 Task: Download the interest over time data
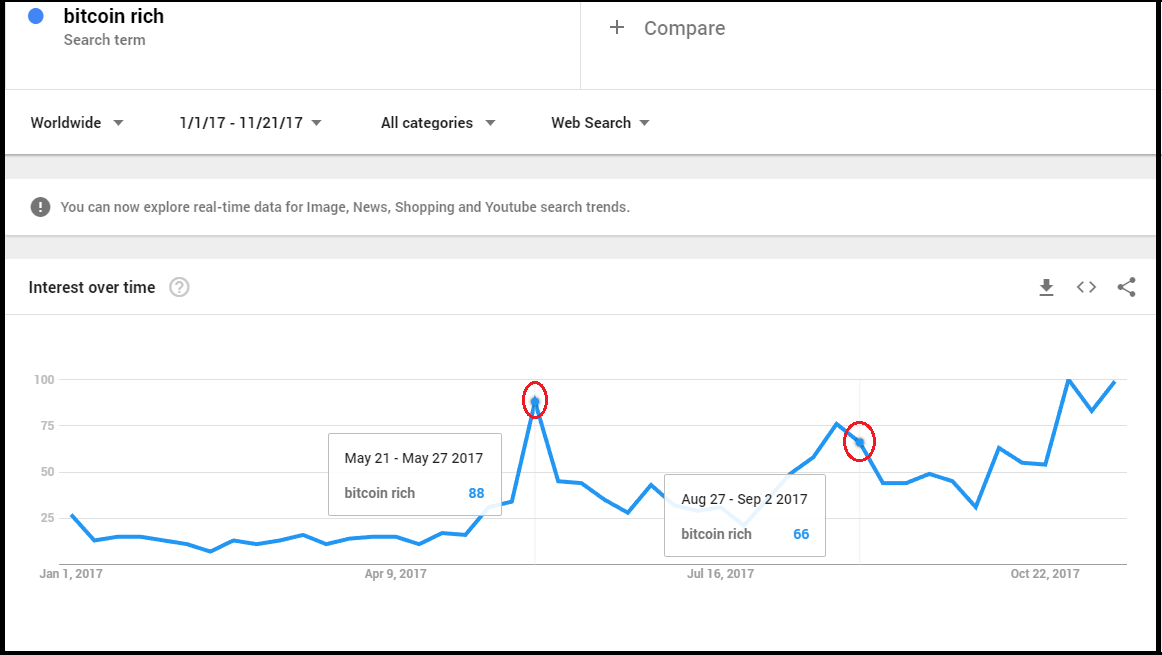1046,288
